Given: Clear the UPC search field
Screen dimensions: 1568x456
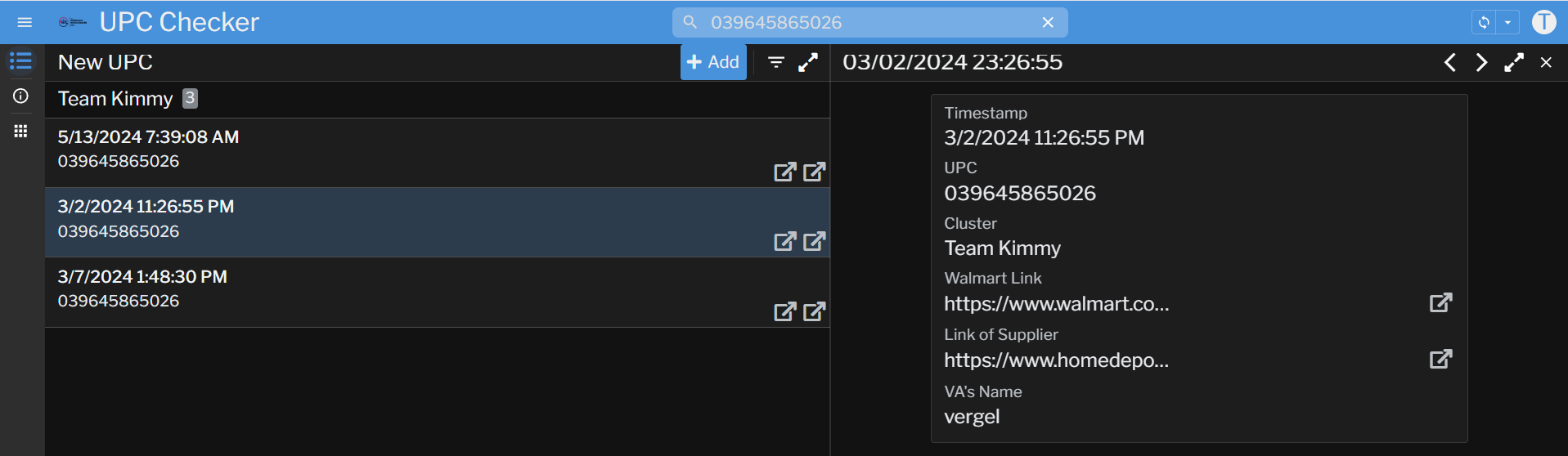Looking at the screenshot, I should (1048, 23).
